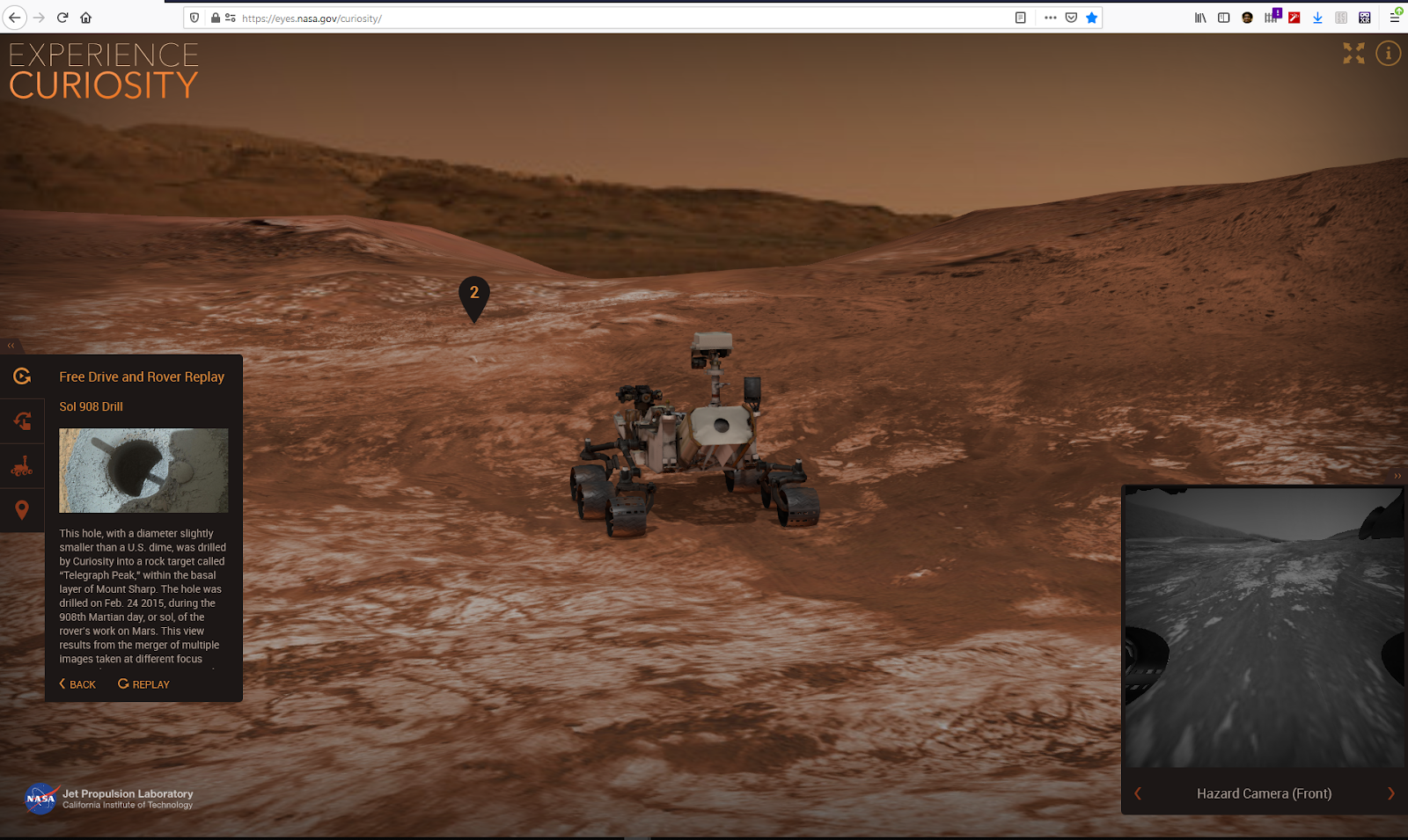This screenshot has width=1408, height=840.
Task: Toggle the shield tracking protection icon
Action: click(x=194, y=17)
